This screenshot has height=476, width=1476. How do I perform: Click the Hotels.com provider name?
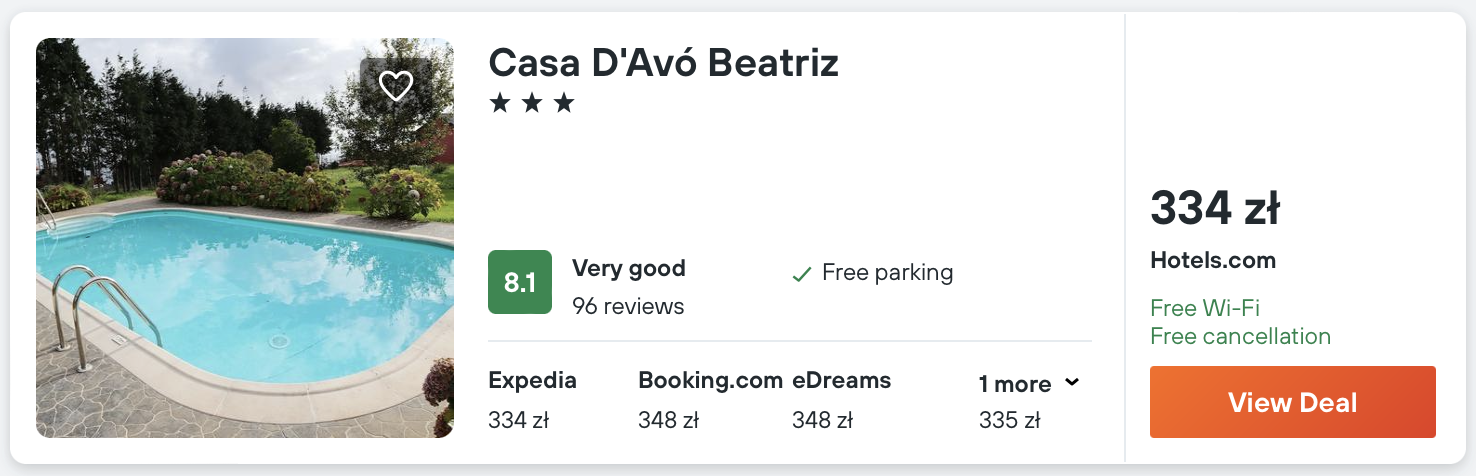coord(1213,261)
